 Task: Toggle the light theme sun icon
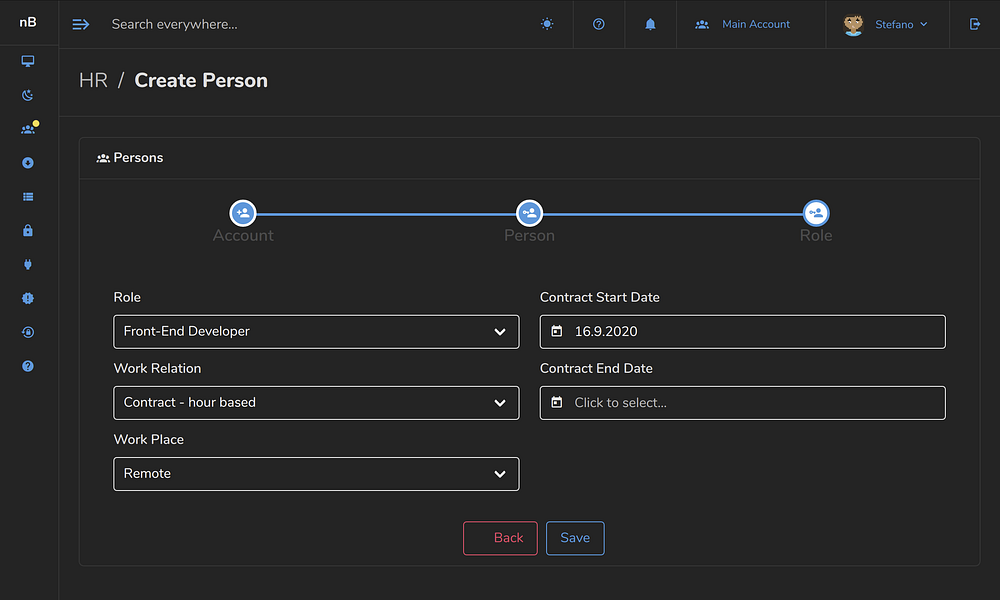point(547,24)
